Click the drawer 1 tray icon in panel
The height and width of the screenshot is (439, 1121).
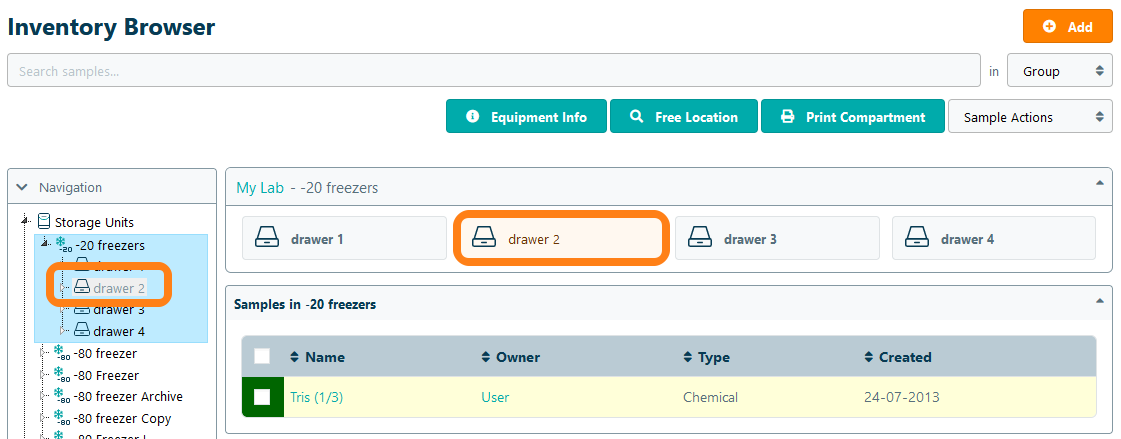click(x=268, y=239)
